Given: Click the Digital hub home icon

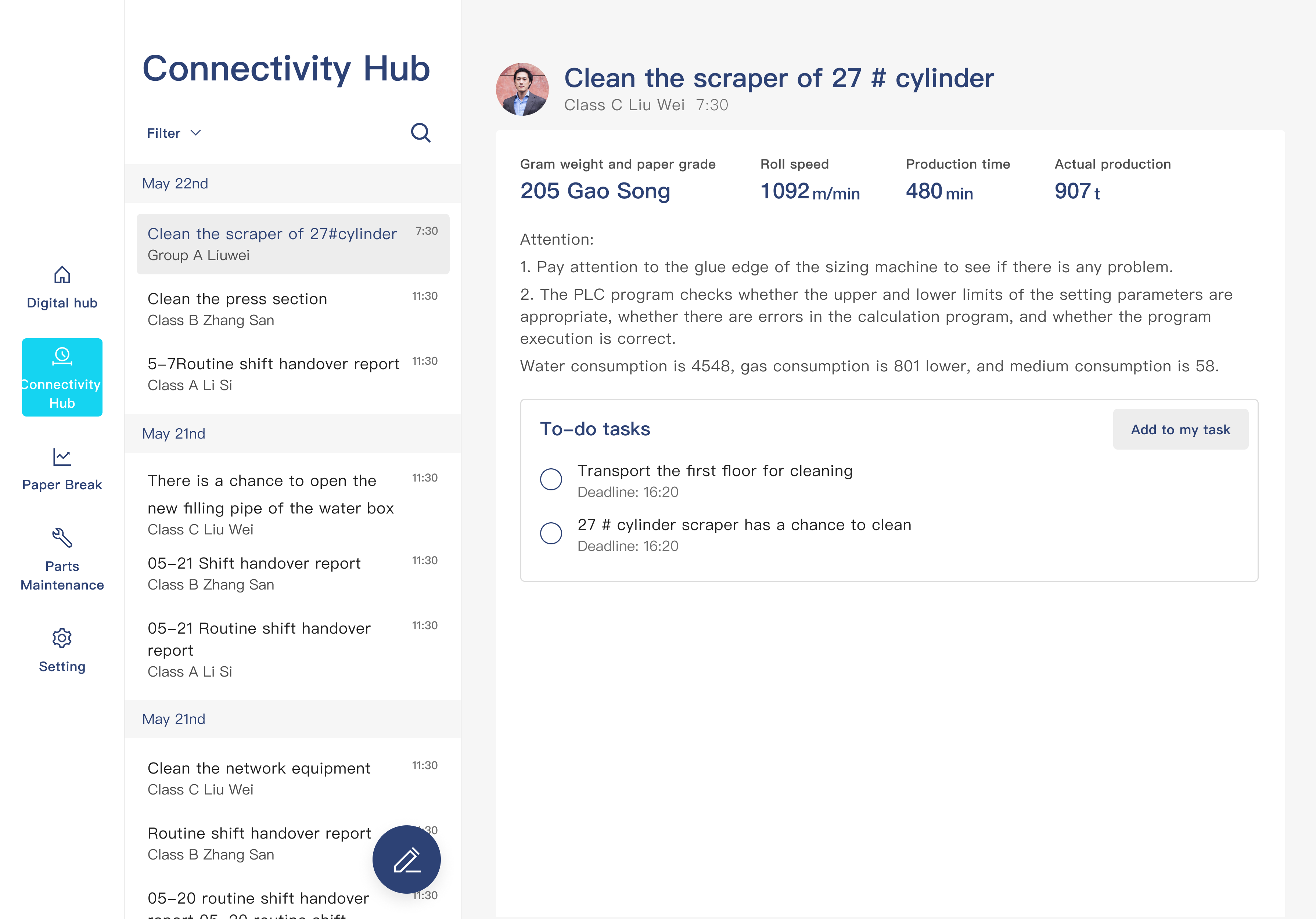Looking at the screenshot, I should (62, 275).
